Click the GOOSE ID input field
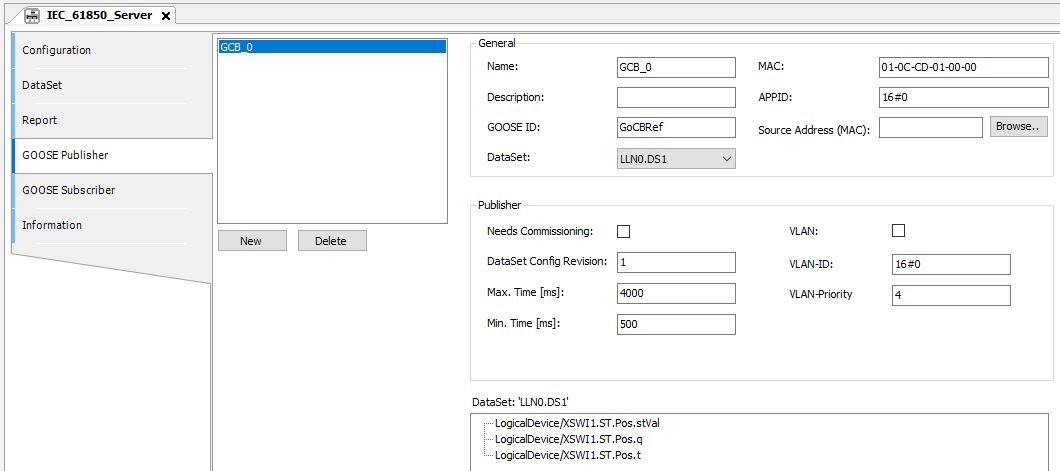Screen dimensions: 1060x471 [x=676, y=128]
